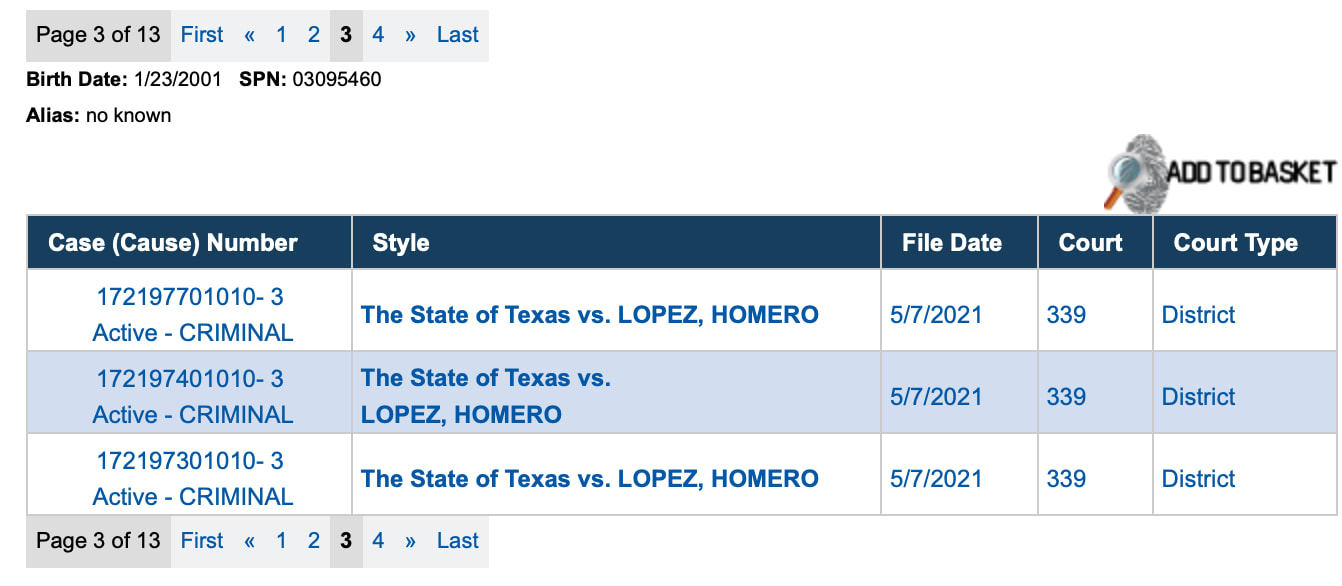
Task: Open case number 172197401010-3
Action: (190, 379)
